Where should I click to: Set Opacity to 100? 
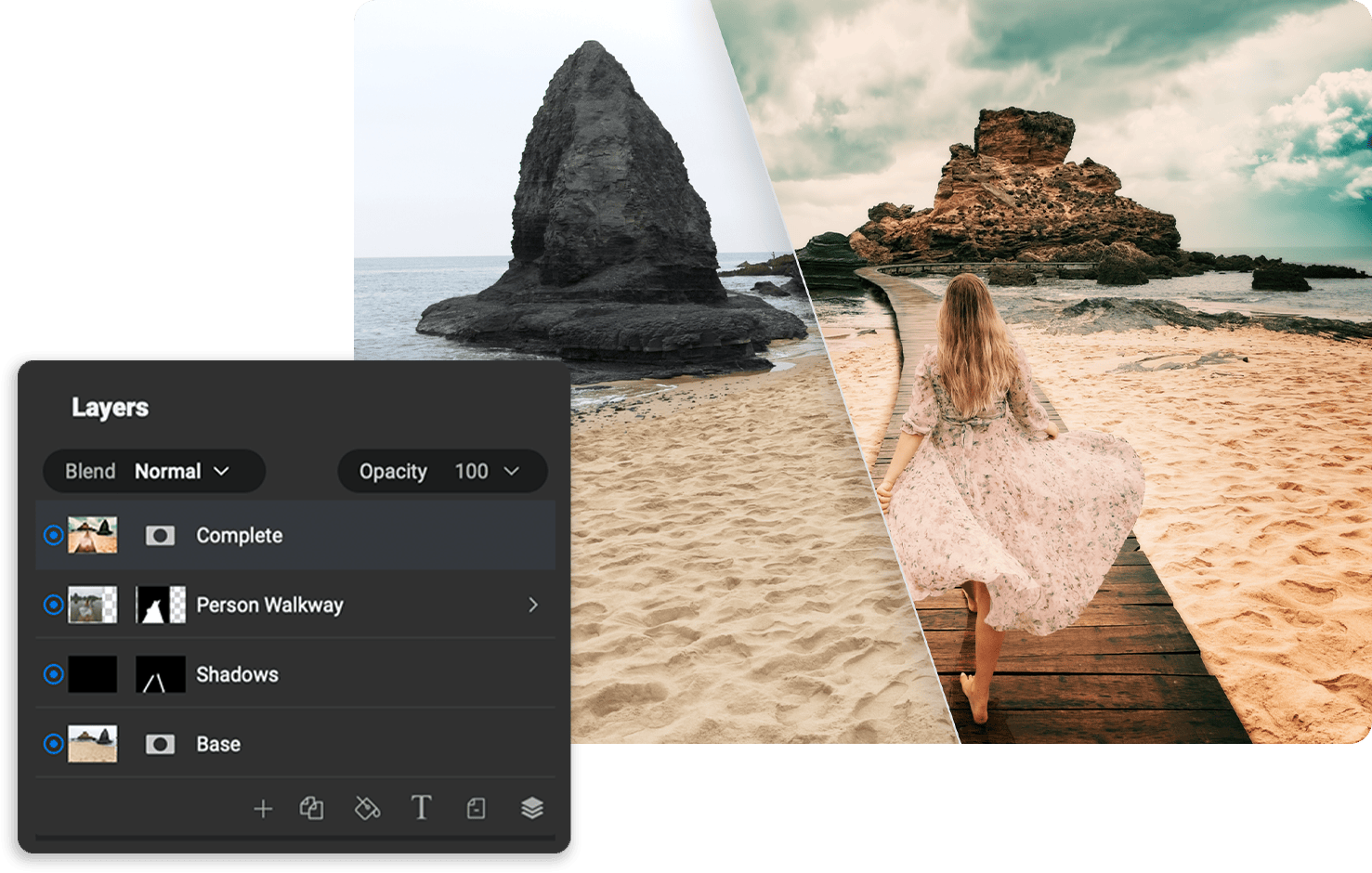point(472,471)
